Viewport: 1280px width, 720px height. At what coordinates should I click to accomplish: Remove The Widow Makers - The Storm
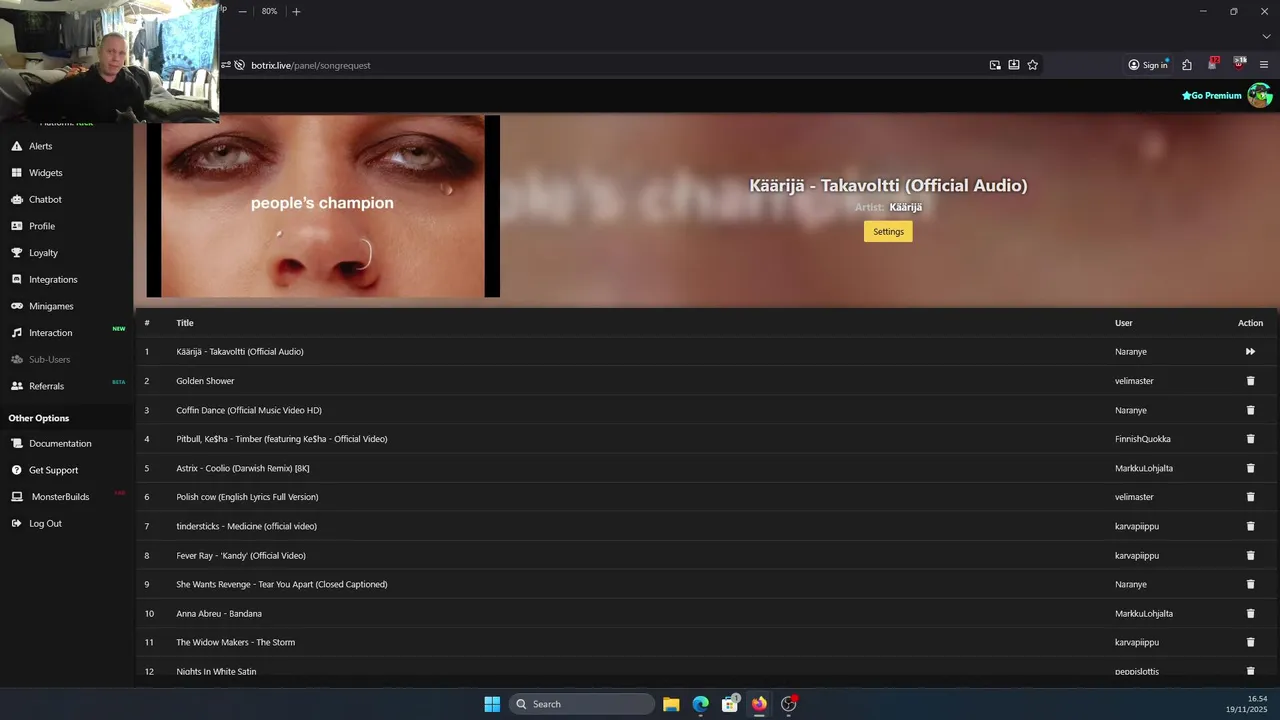pos(1250,642)
